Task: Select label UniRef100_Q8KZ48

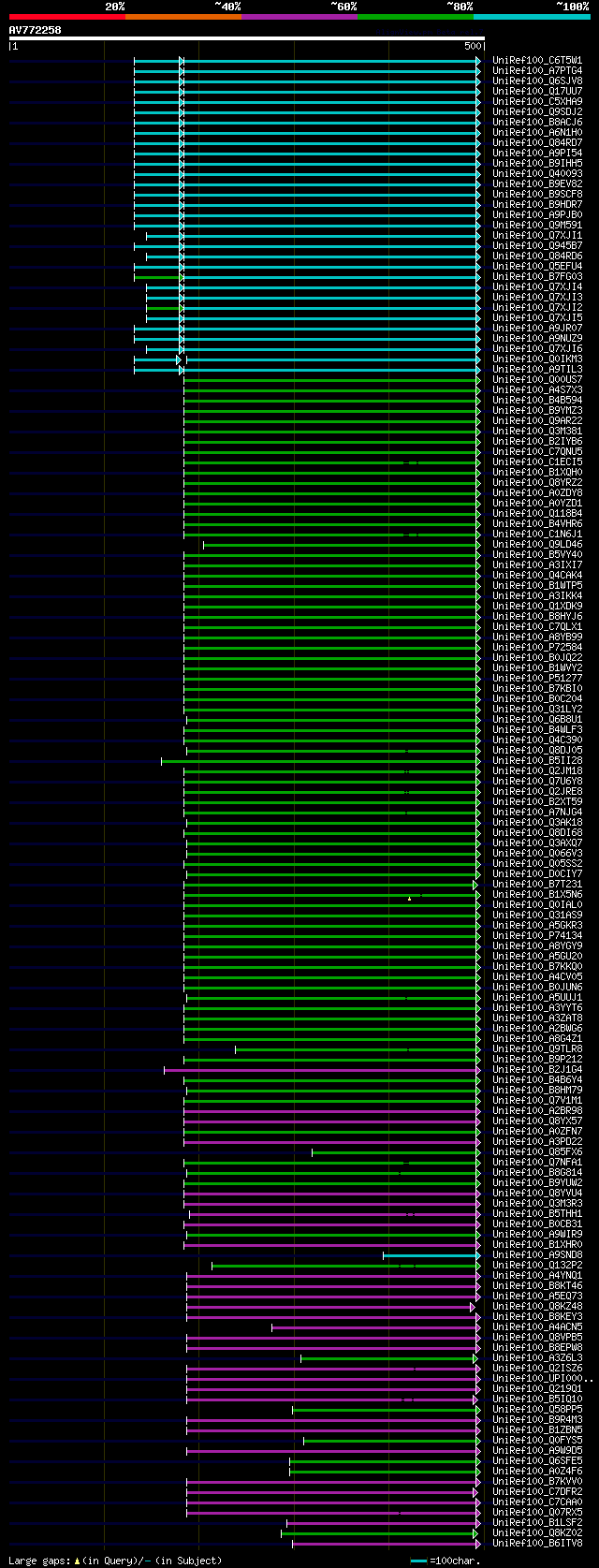Action: point(537,1306)
